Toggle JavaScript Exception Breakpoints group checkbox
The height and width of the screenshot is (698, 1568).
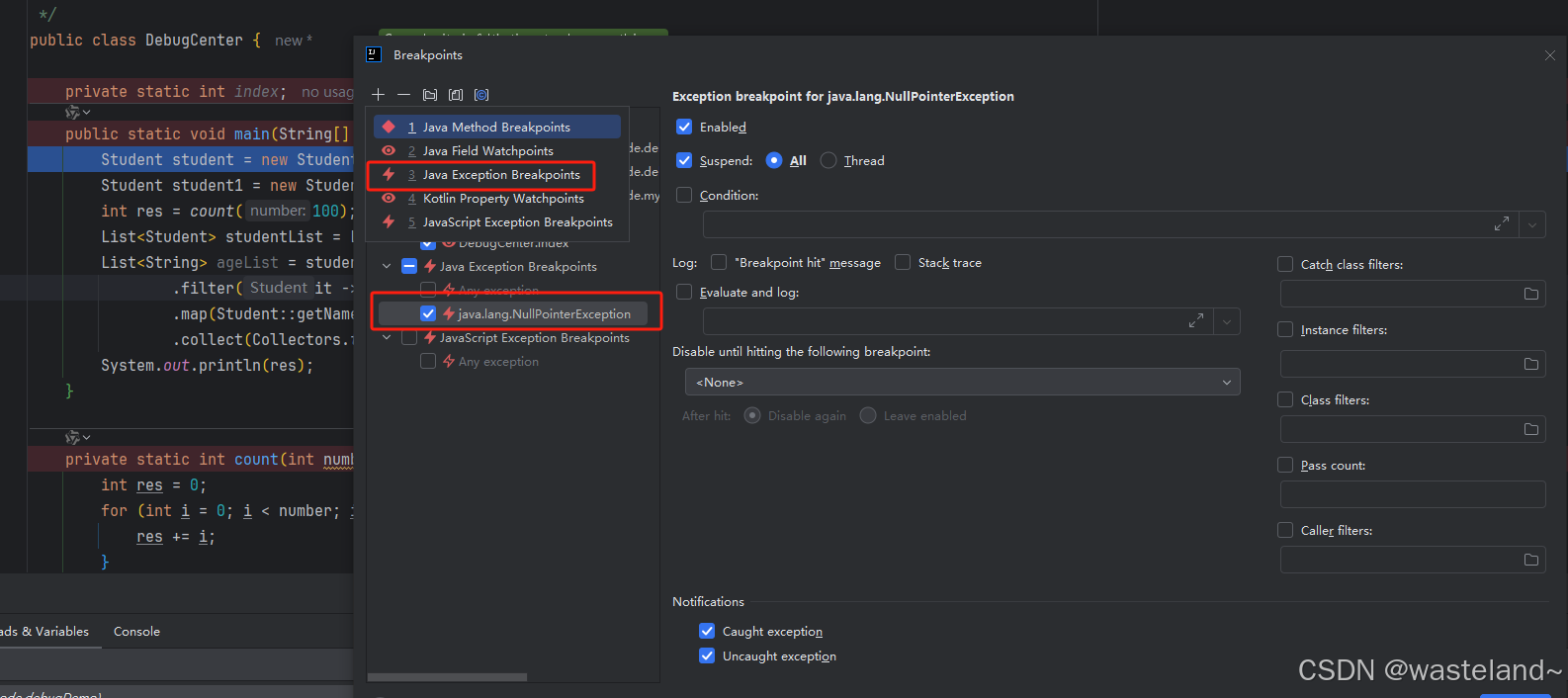coord(409,337)
